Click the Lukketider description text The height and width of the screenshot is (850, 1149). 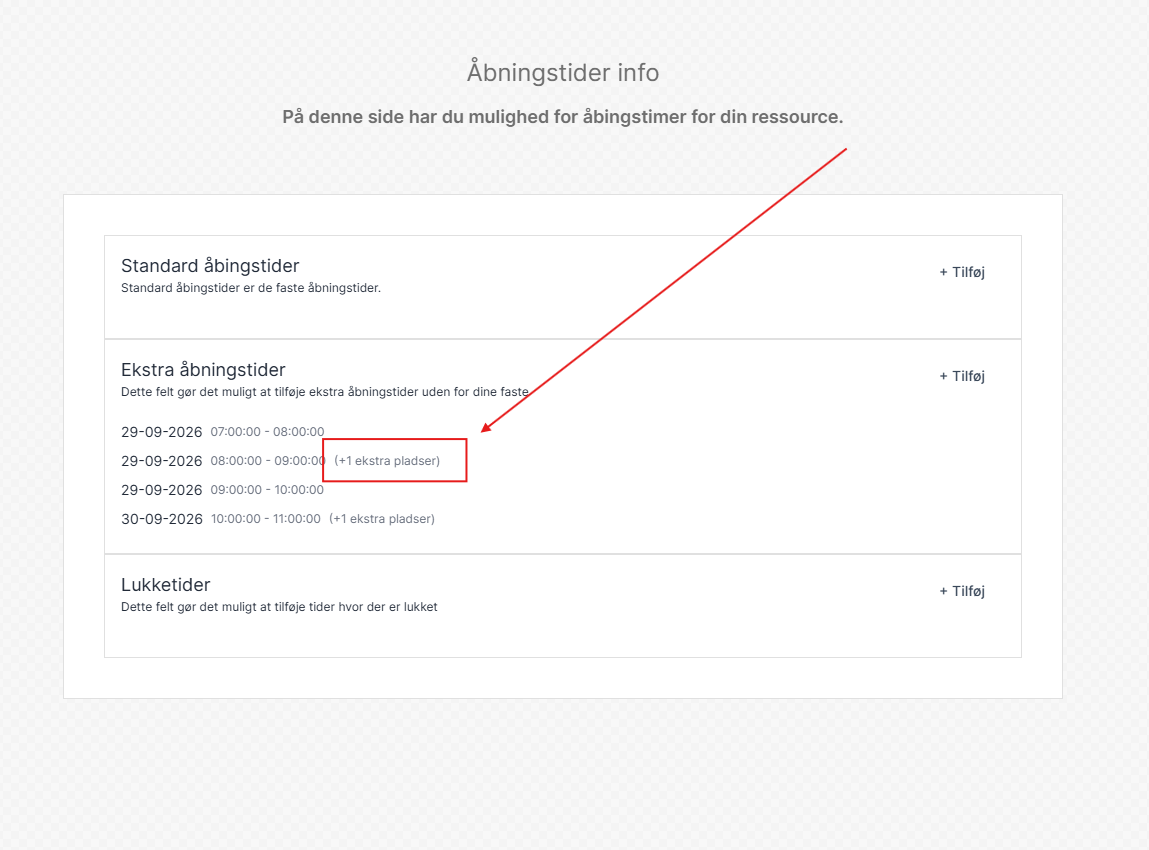coord(279,607)
